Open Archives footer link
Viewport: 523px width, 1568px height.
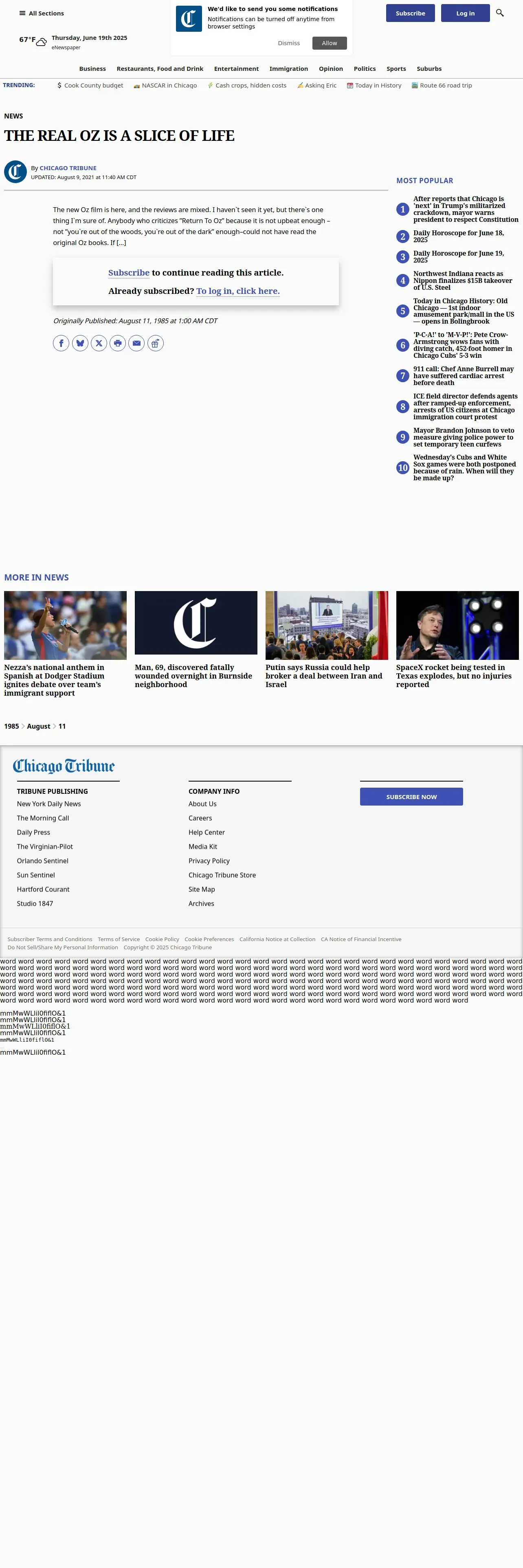coord(201,903)
